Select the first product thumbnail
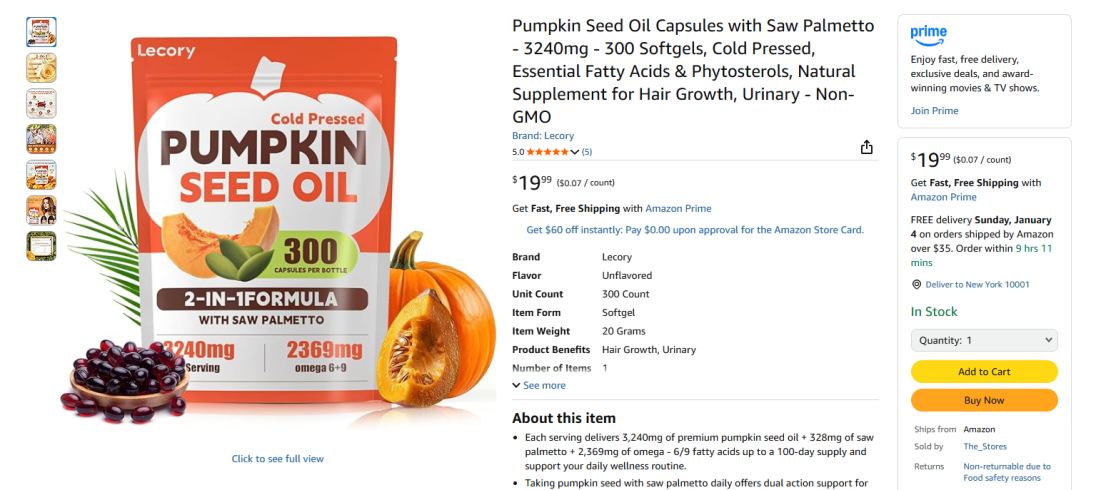The width and height of the screenshot is (1101, 490). pyautogui.click(x=41, y=32)
